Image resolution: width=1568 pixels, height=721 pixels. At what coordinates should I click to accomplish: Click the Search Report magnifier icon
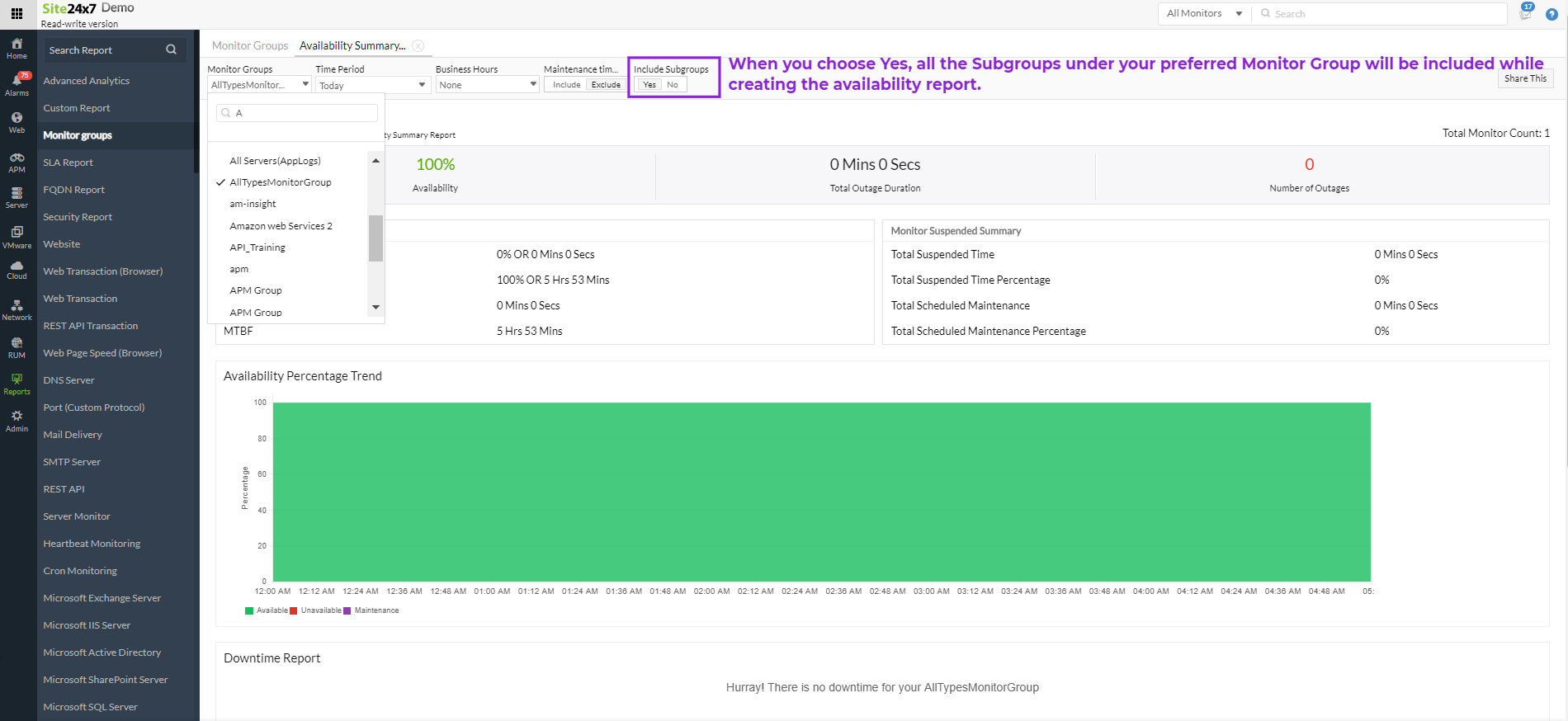pos(171,49)
